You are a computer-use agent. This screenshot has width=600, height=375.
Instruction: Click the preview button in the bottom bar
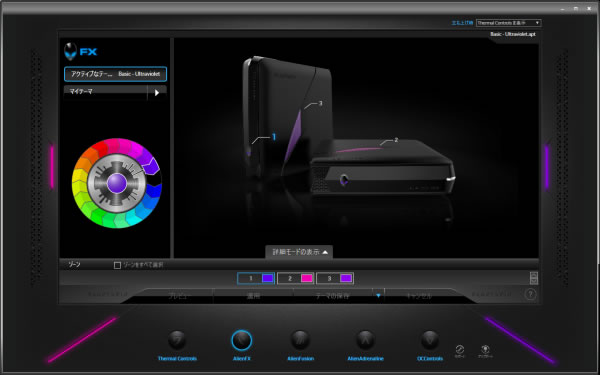click(179, 296)
